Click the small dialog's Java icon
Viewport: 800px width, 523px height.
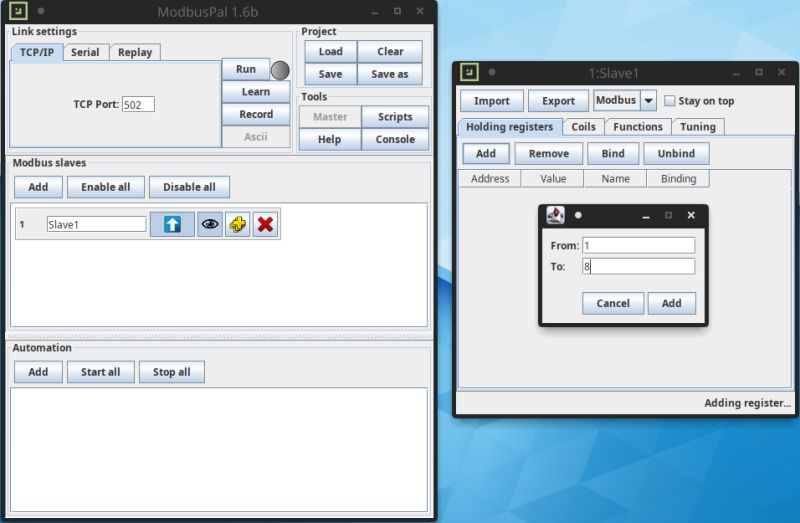[x=556, y=215]
